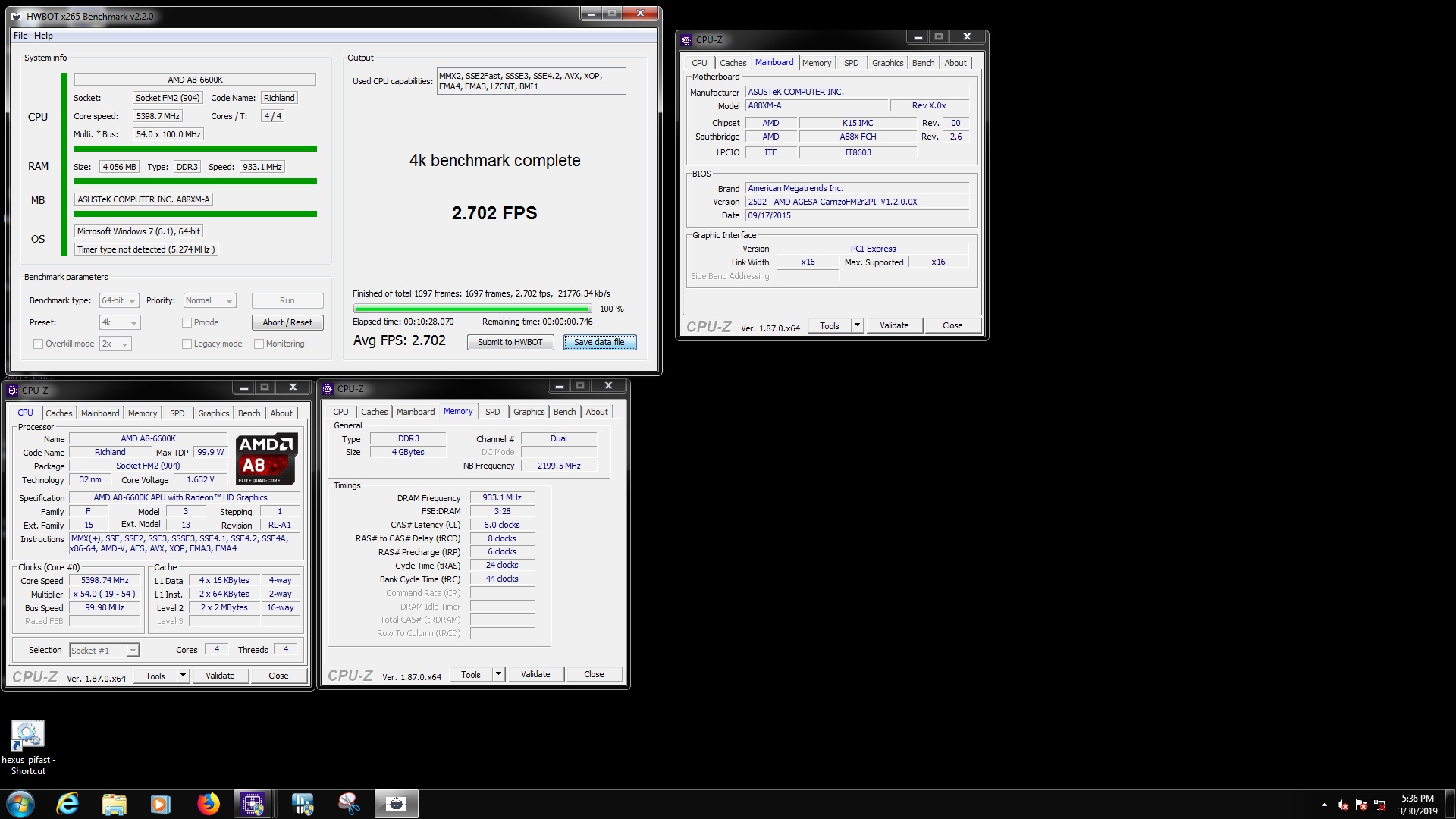The height and width of the screenshot is (819, 1456).
Task: Click the disconnected network tray icon
Action: tap(1379, 805)
